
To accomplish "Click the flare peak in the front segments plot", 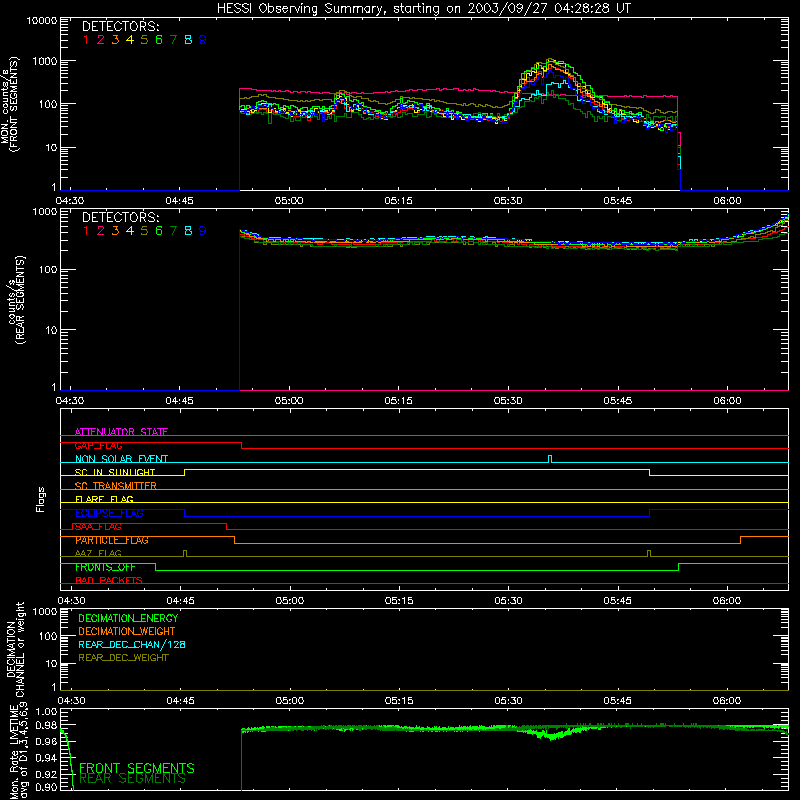I will pyautogui.click(x=550, y=60).
